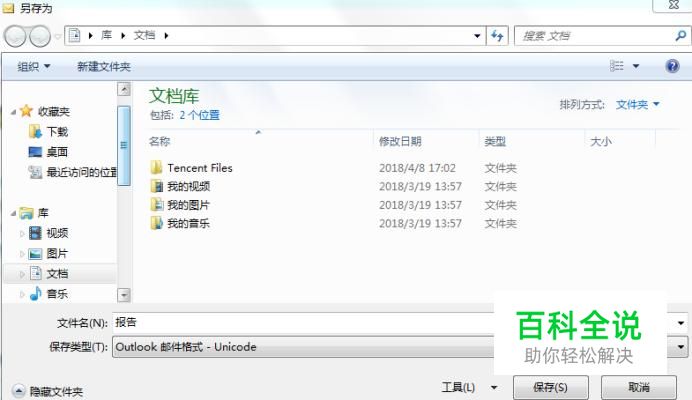Click the navigation pane scroll down arrow
Viewport: 692px width, 400px height.
coord(124,294)
